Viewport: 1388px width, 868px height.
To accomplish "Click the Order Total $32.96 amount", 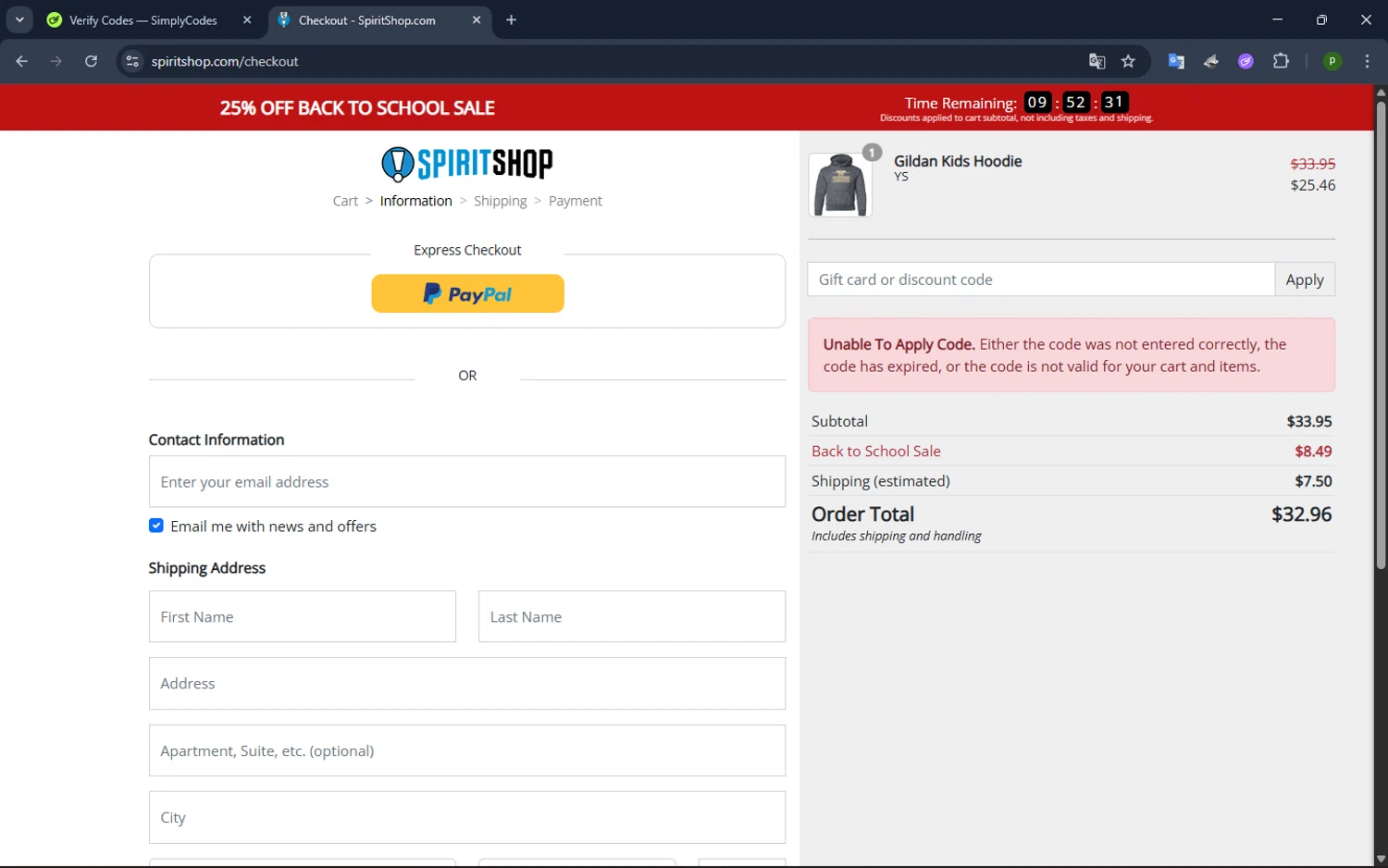I will tap(1301, 514).
